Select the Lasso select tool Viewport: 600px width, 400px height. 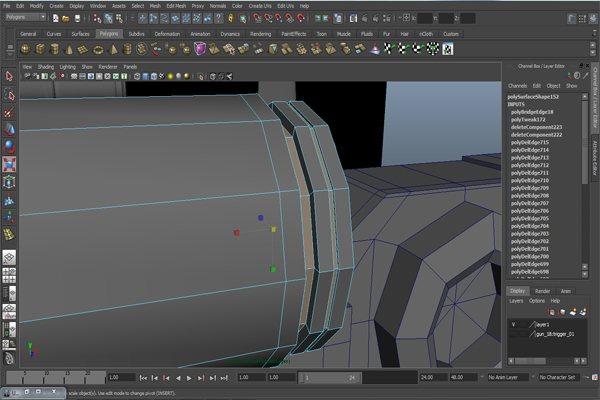tap(9, 94)
